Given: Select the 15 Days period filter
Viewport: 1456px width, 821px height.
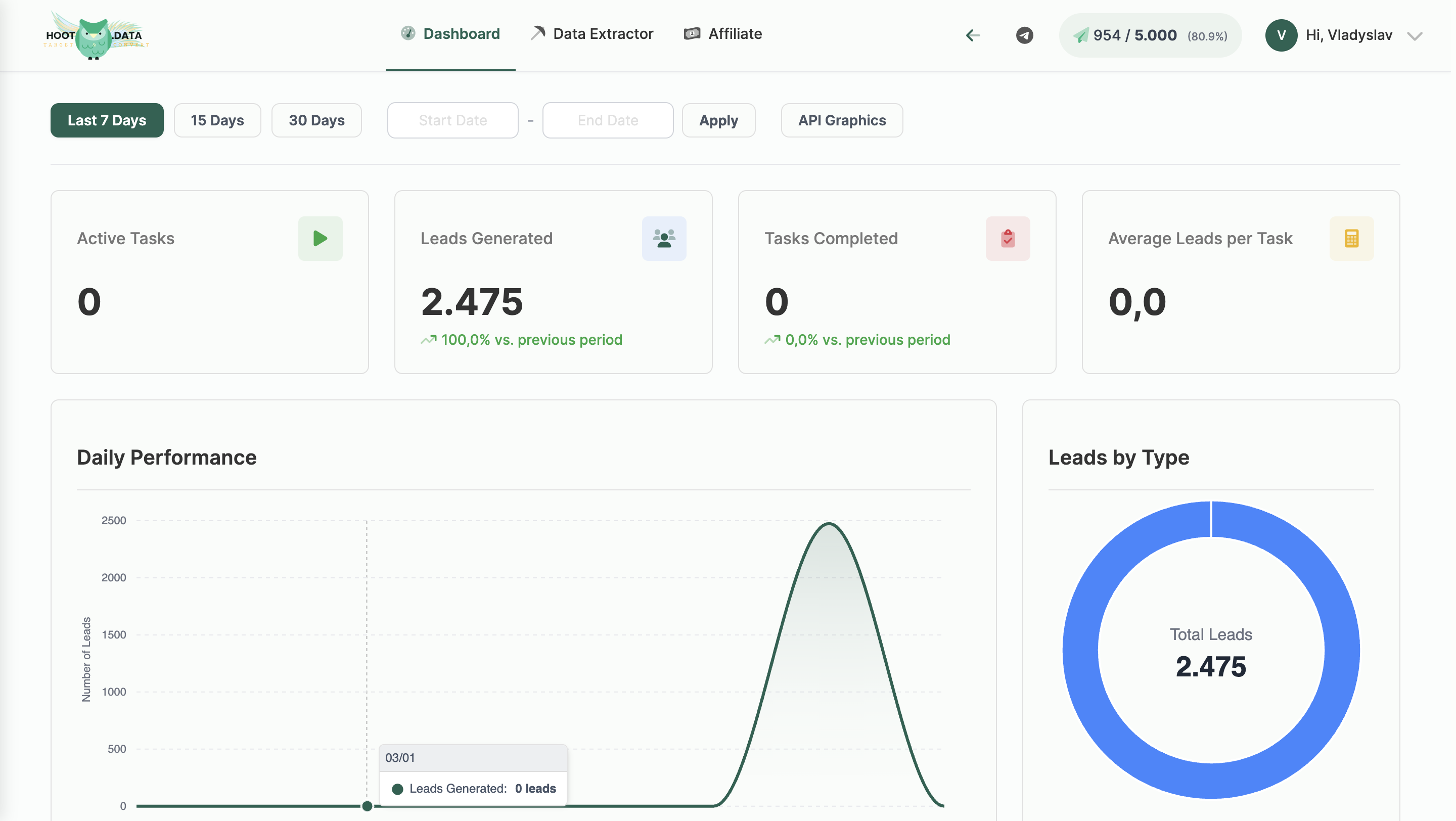Looking at the screenshot, I should click(x=217, y=120).
